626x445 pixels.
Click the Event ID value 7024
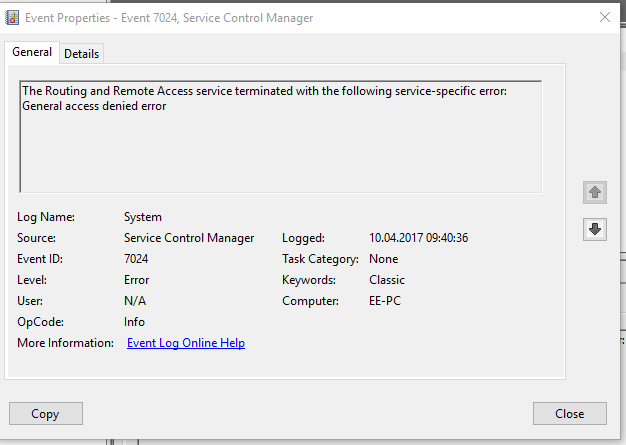pos(136,259)
